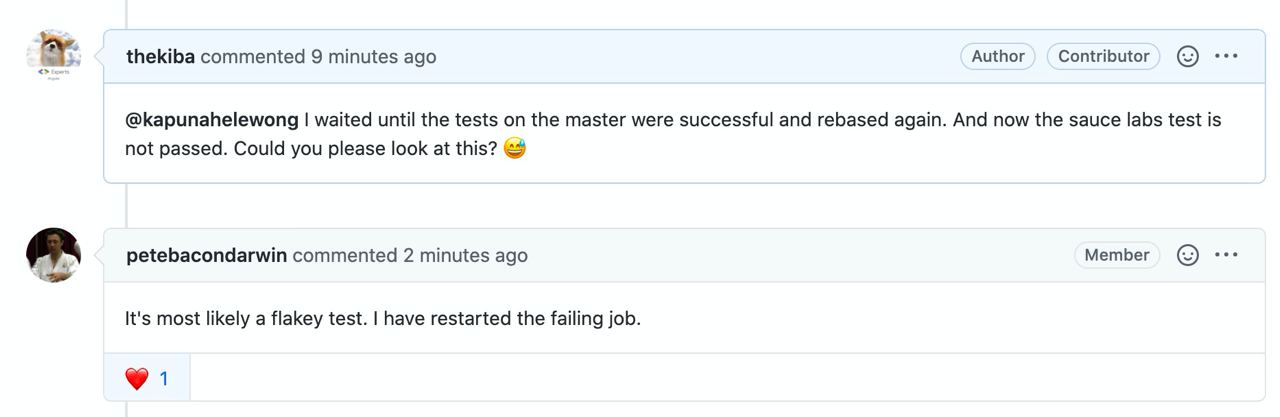The height and width of the screenshot is (417, 1280).
Task: Click the Contributor badge
Action: (x=1103, y=56)
